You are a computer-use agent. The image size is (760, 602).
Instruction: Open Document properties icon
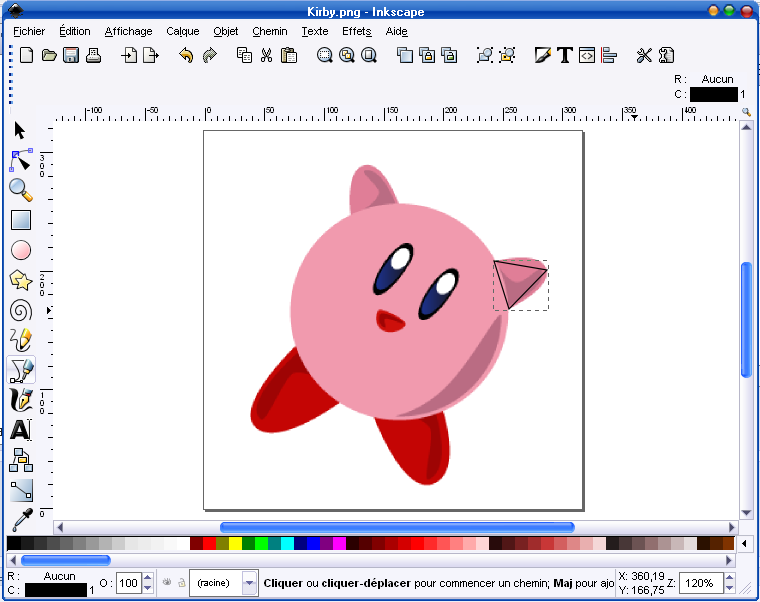click(667, 55)
